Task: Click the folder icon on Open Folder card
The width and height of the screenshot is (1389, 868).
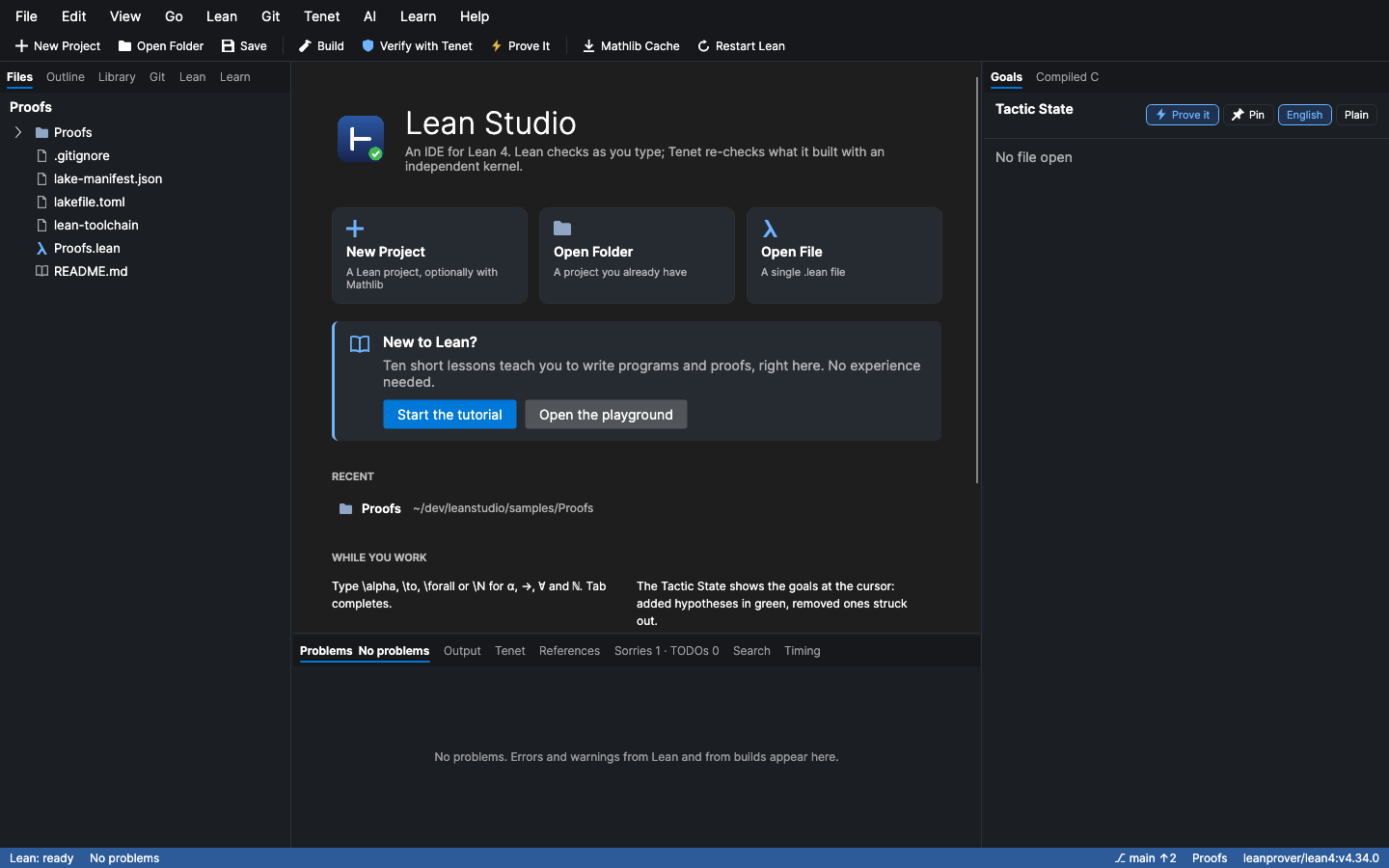Action: click(x=562, y=229)
